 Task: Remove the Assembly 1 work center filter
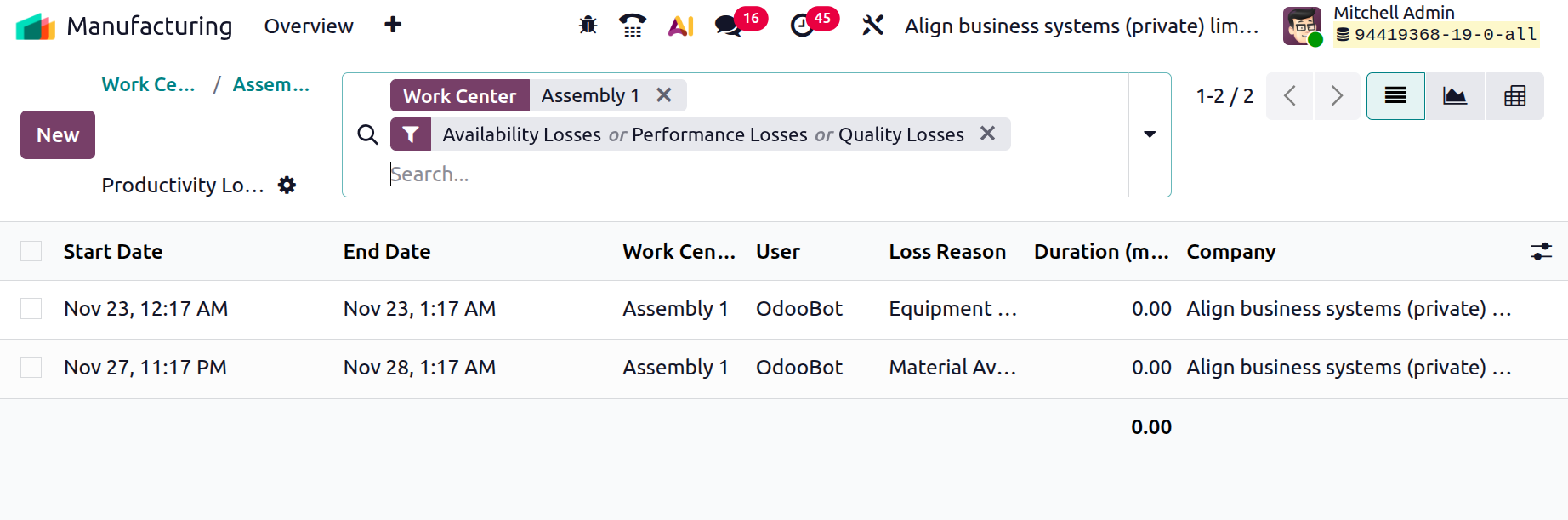(x=664, y=95)
